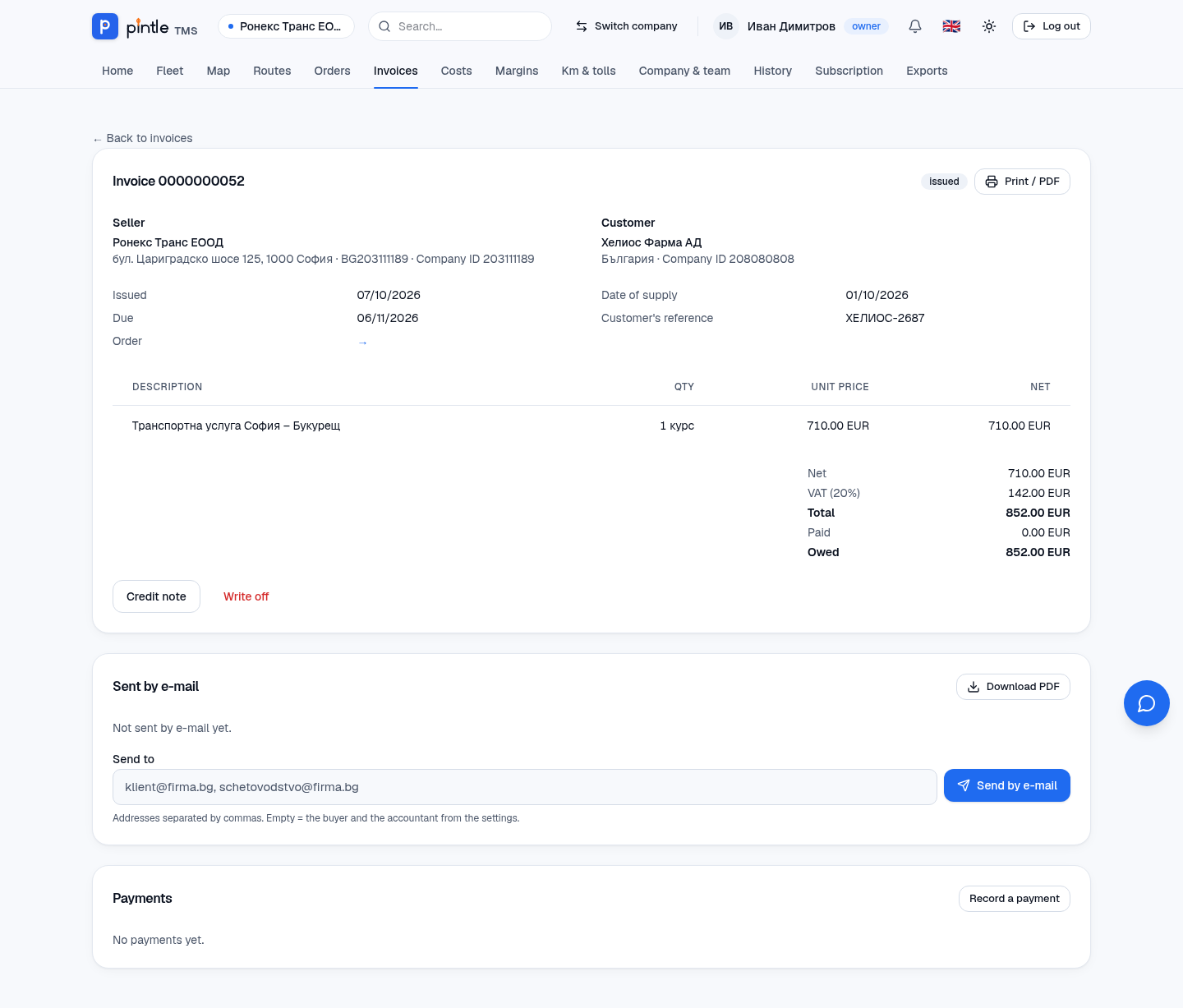Click the Owed amount 852.00 EUR

[1038, 552]
